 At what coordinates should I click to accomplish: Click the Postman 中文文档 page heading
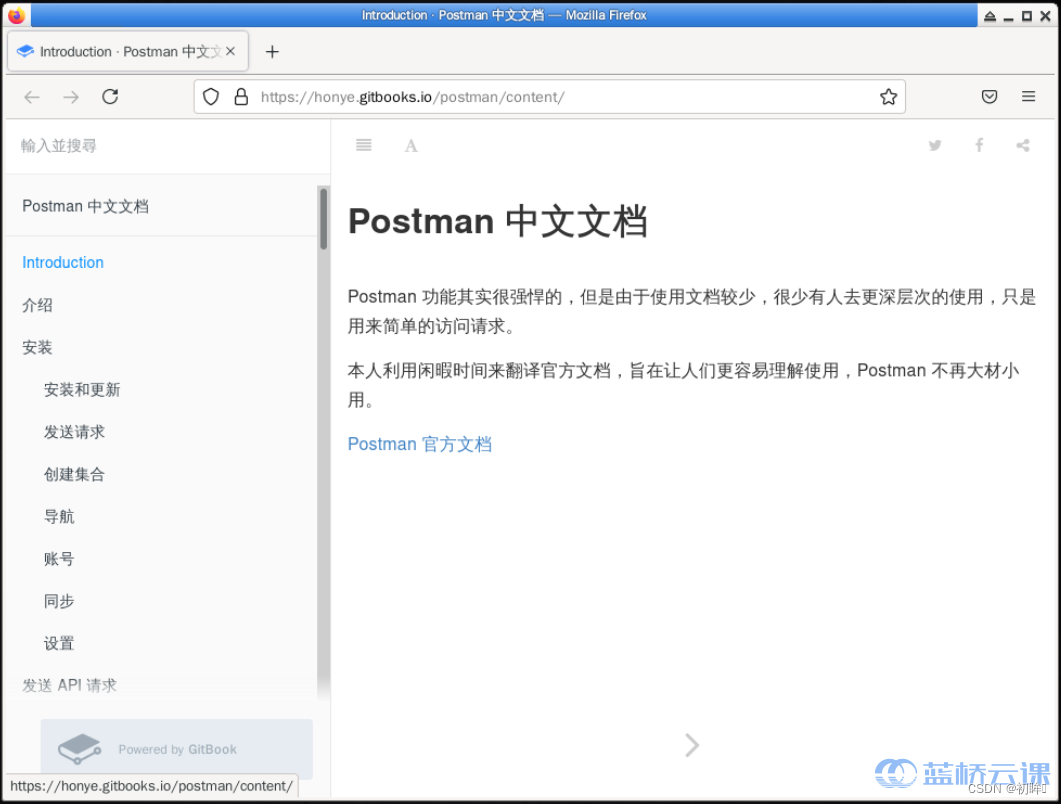[498, 221]
